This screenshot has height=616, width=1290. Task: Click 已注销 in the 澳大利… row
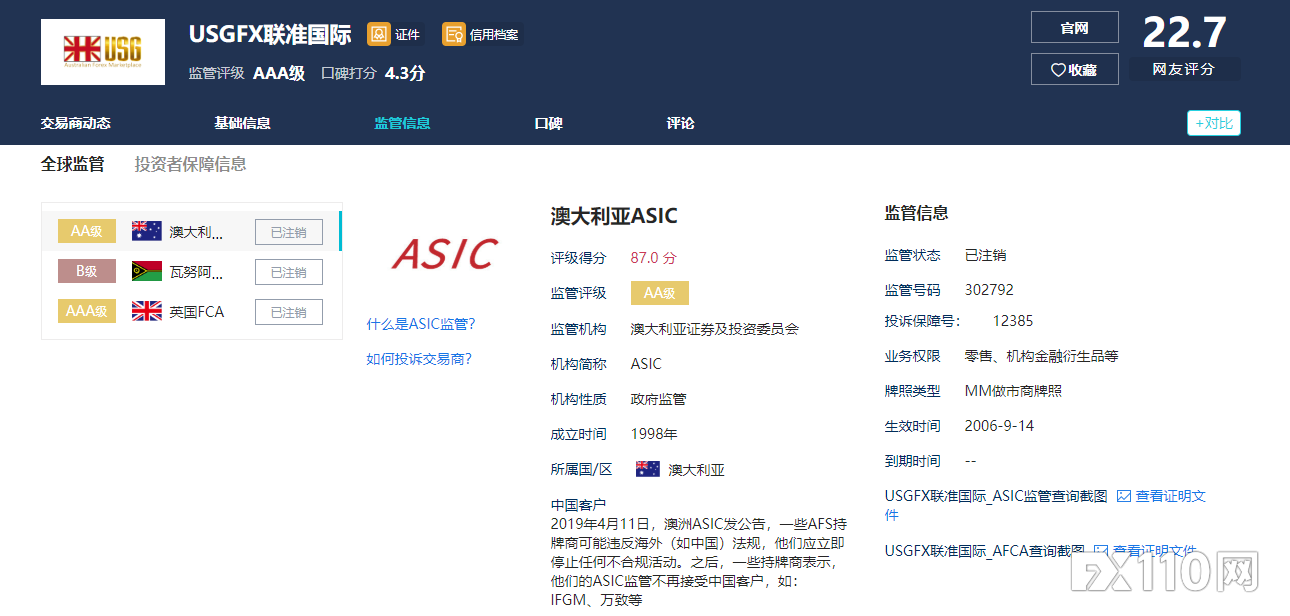click(289, 232)
